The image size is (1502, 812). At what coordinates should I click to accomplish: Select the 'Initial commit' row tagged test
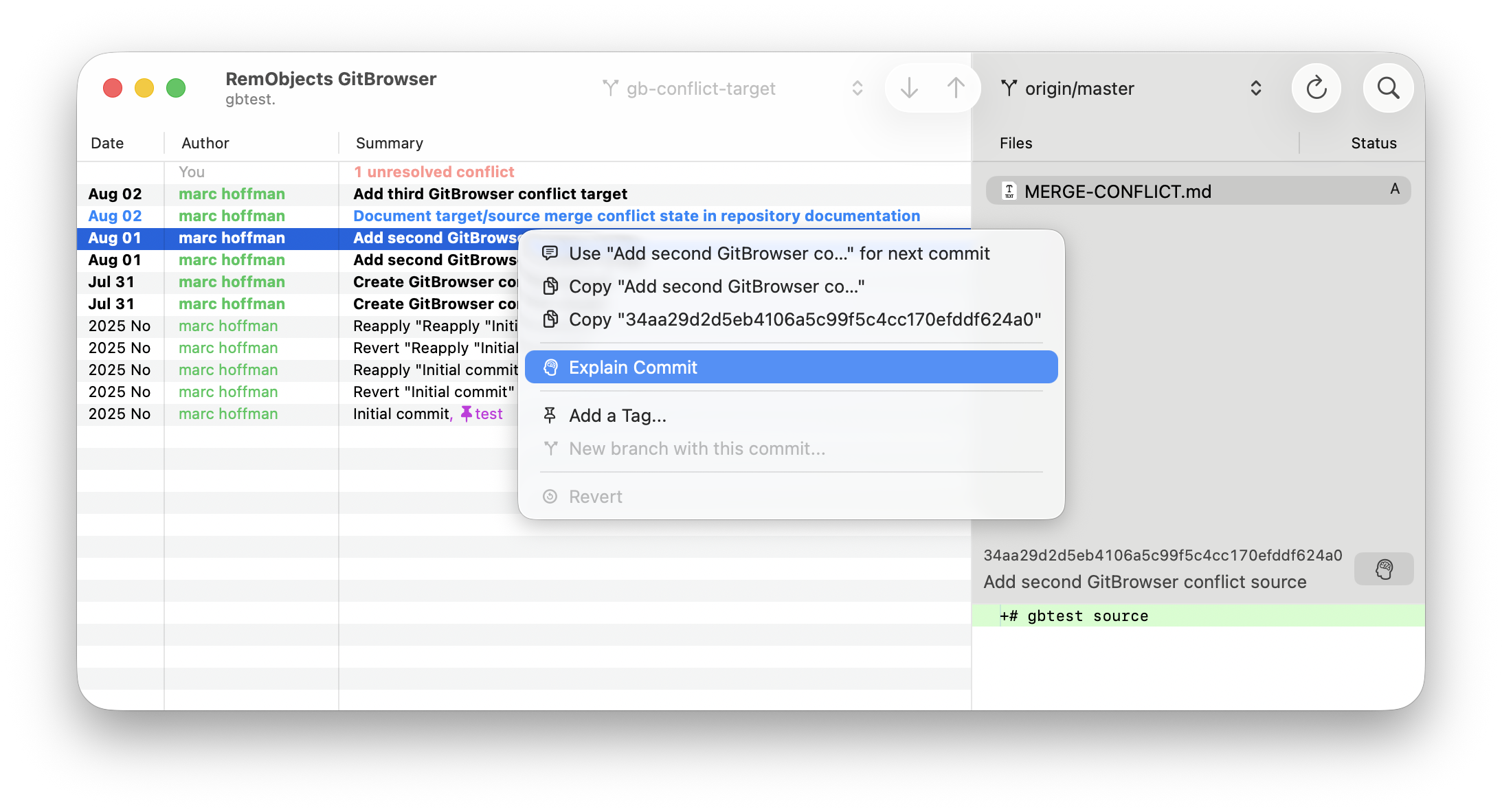pos(298,414)
